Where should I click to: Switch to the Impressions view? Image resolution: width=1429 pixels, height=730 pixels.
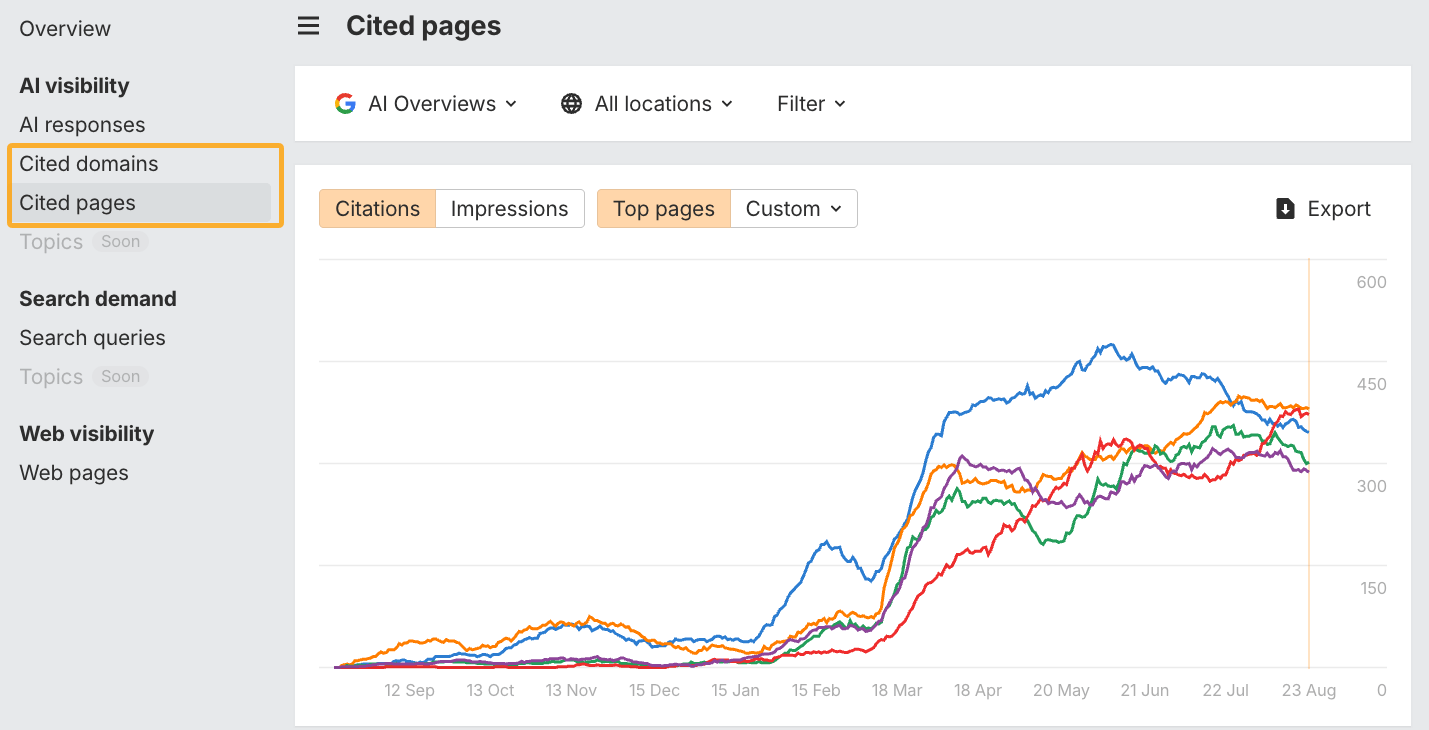[x=510, y=208]
